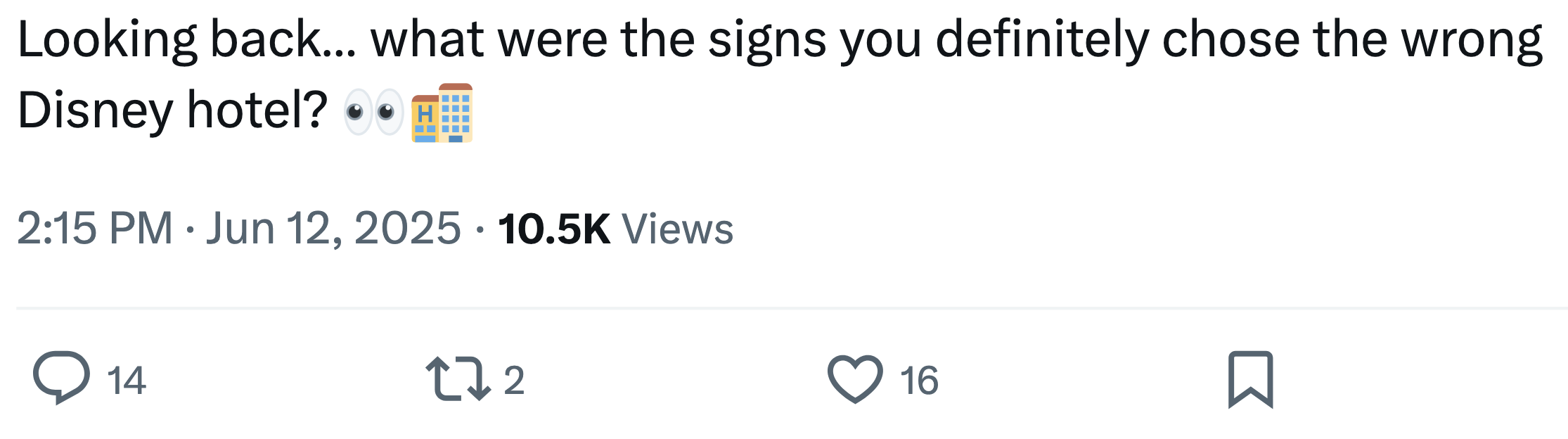The width and height of the screenshot is (1568, 439).
Task: Click the 'Disney hotel?' text
Action: coord(172,110)
